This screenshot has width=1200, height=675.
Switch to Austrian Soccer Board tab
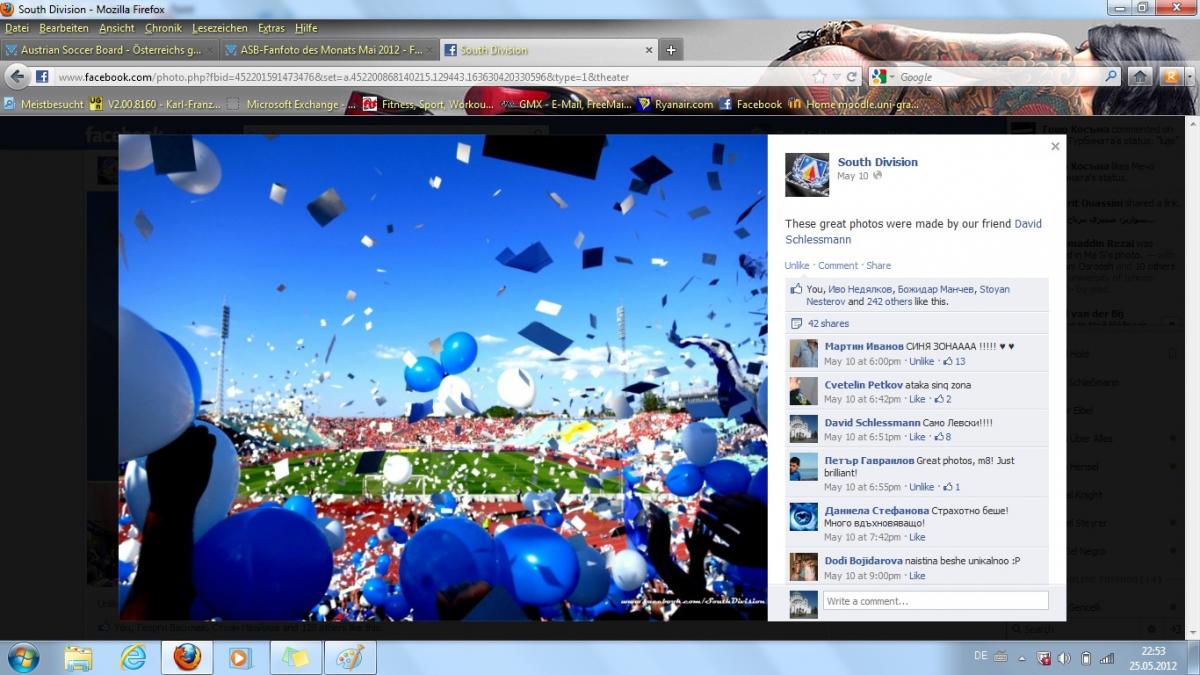point(109,50)
